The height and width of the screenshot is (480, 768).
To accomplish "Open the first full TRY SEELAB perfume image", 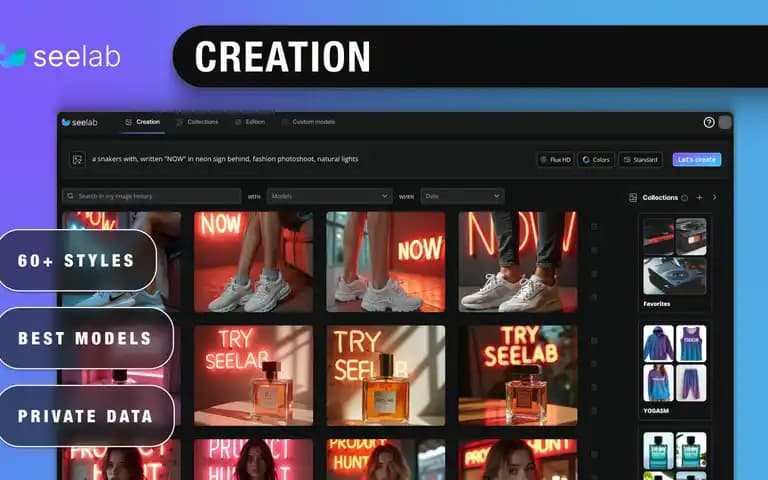I will click(254, 376).
